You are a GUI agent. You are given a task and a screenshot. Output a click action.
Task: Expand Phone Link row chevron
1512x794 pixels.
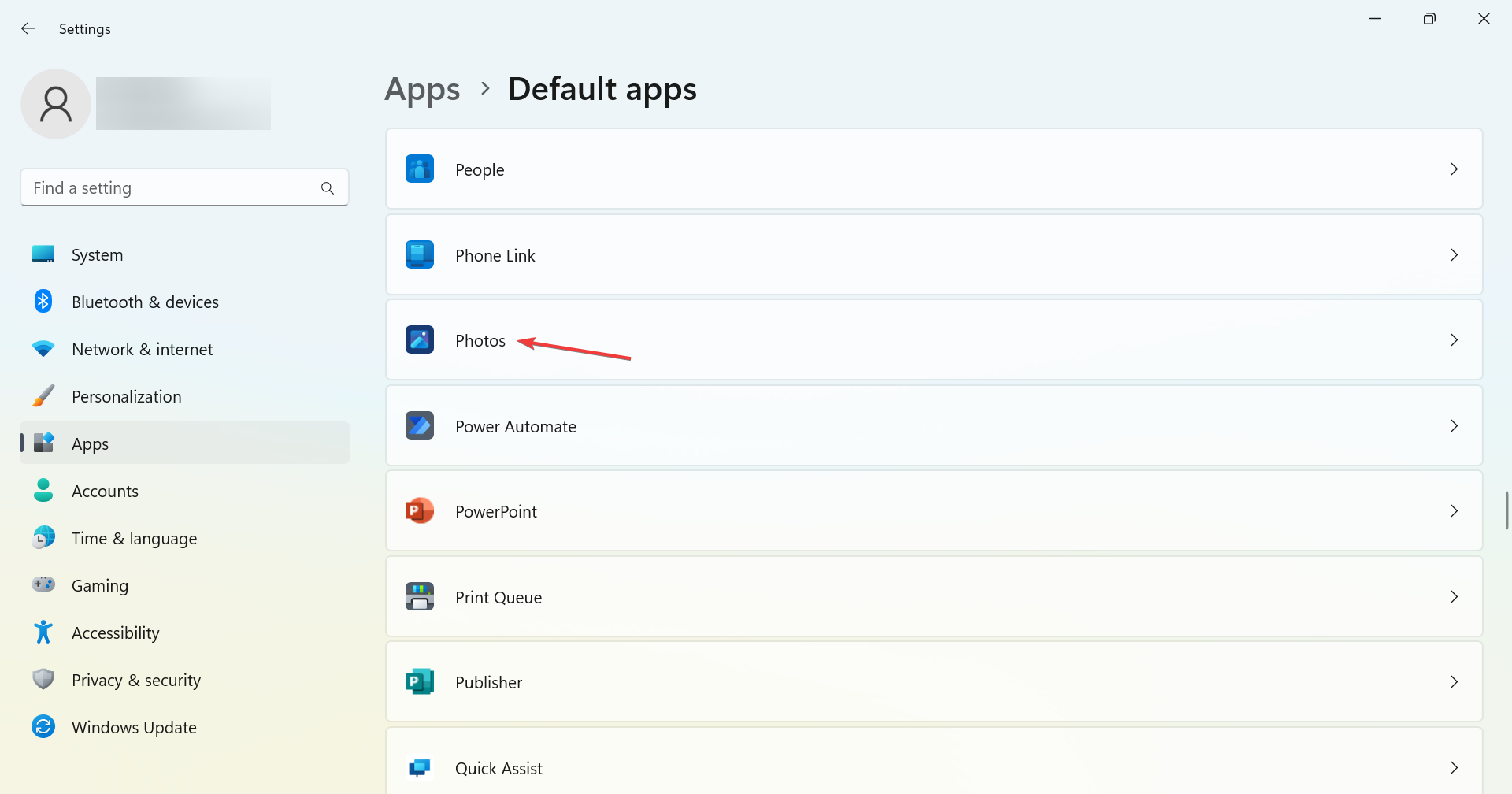[x=1454, y=254]
